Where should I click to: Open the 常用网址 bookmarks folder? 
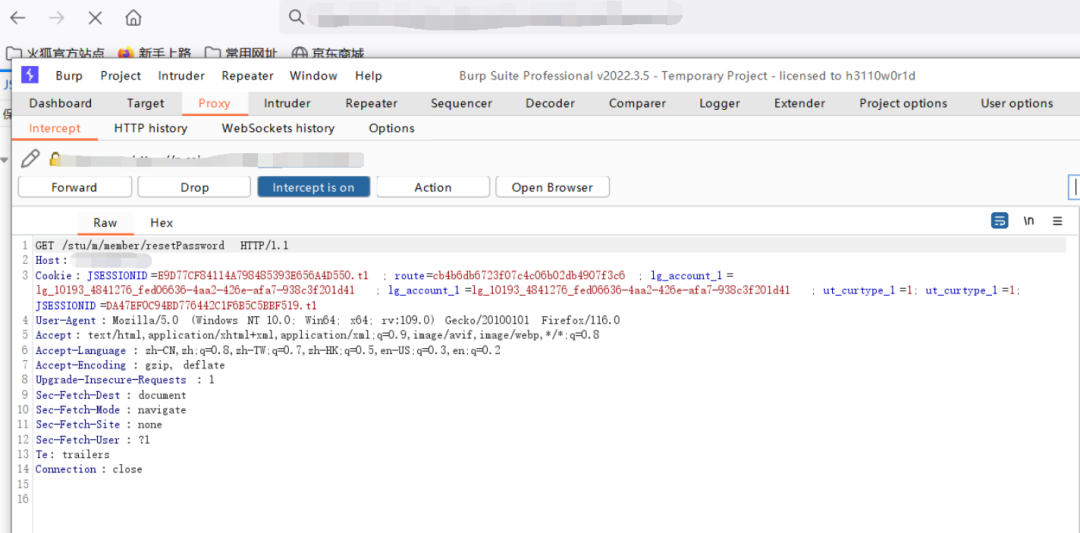click(241, 53)
